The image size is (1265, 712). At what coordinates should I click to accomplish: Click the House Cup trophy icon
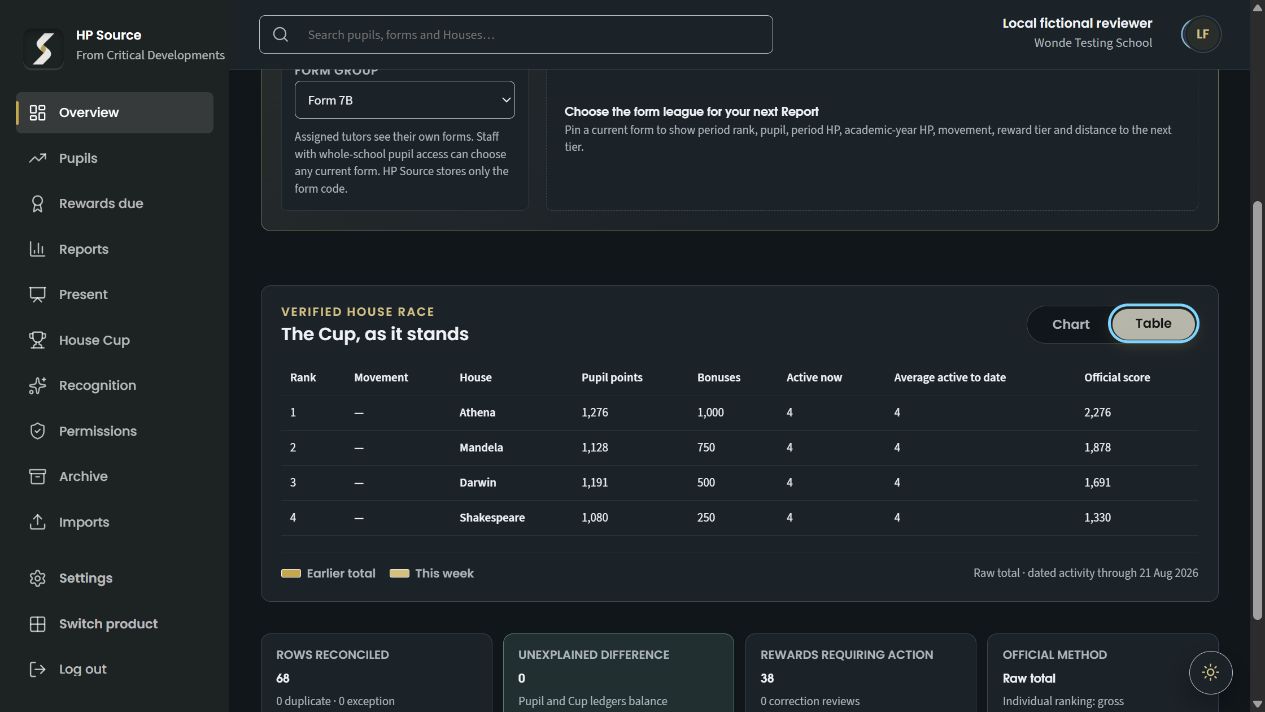(38, 340)
